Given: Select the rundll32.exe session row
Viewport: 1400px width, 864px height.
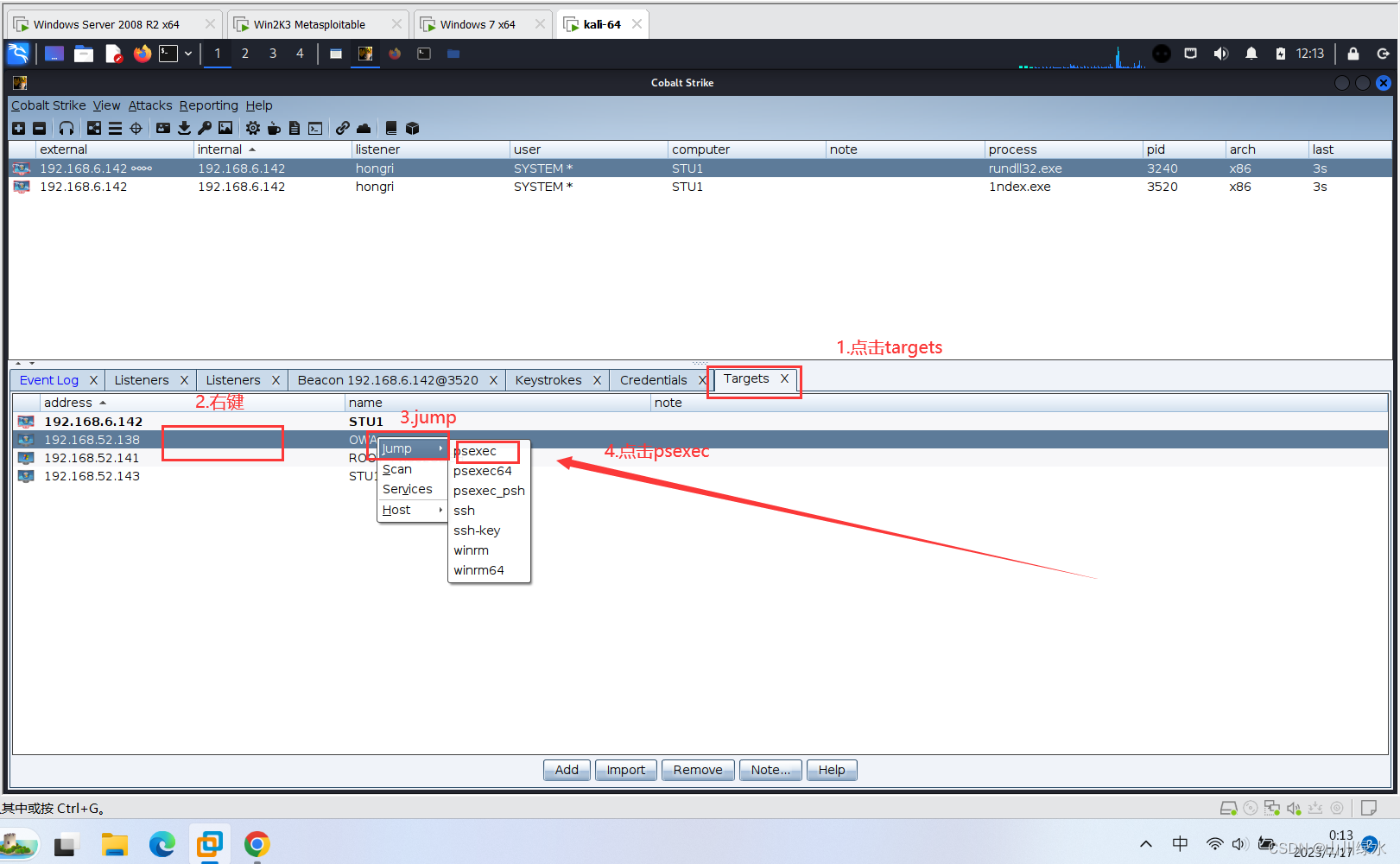Looking at the screenshot, I should point(700,168).
